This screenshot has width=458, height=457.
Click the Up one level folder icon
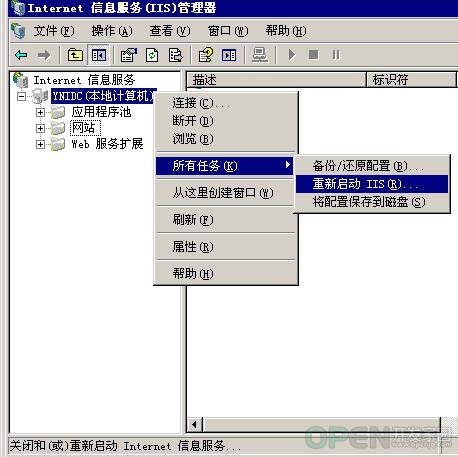tap(75, 55)
